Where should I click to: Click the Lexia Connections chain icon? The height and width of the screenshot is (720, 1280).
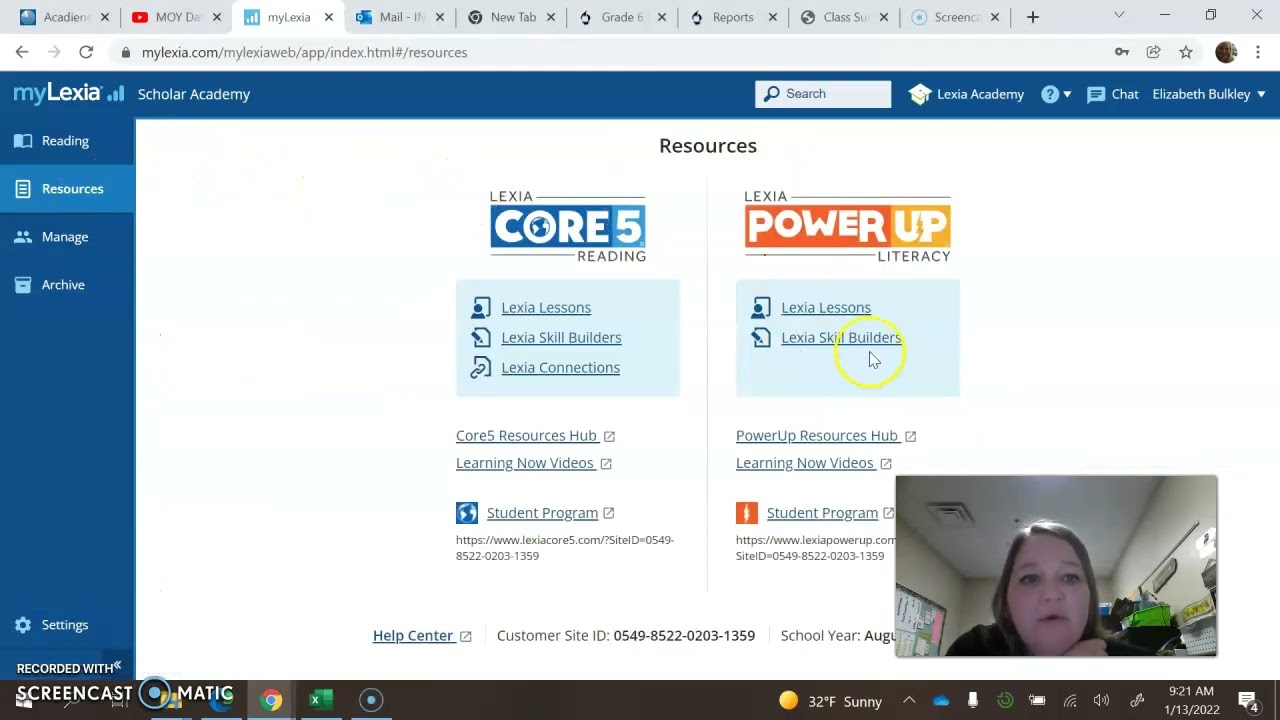pyautogui.click(x=481, y=368)
